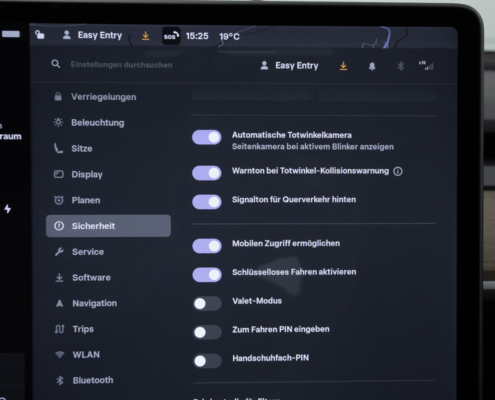Enable Zum Fahren PIN eingeben
Screen dimensions: 495x400
[x=207, y=332]
